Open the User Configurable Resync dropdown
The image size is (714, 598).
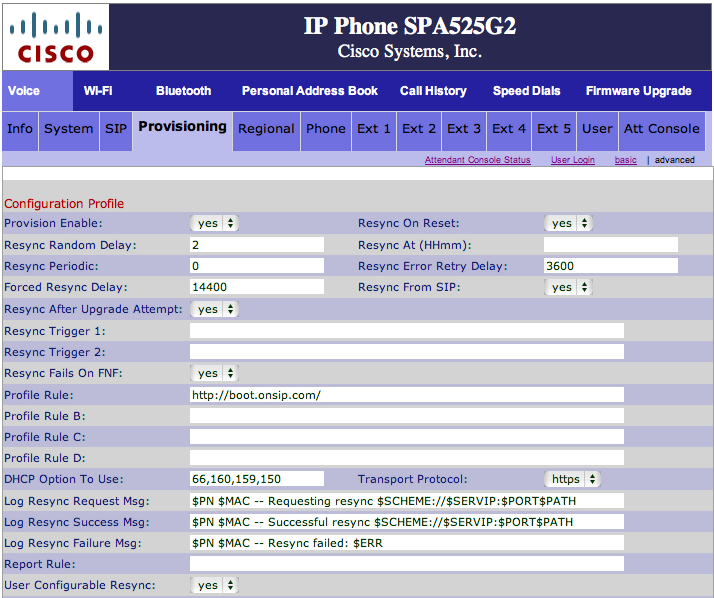(x=214, y=585)
